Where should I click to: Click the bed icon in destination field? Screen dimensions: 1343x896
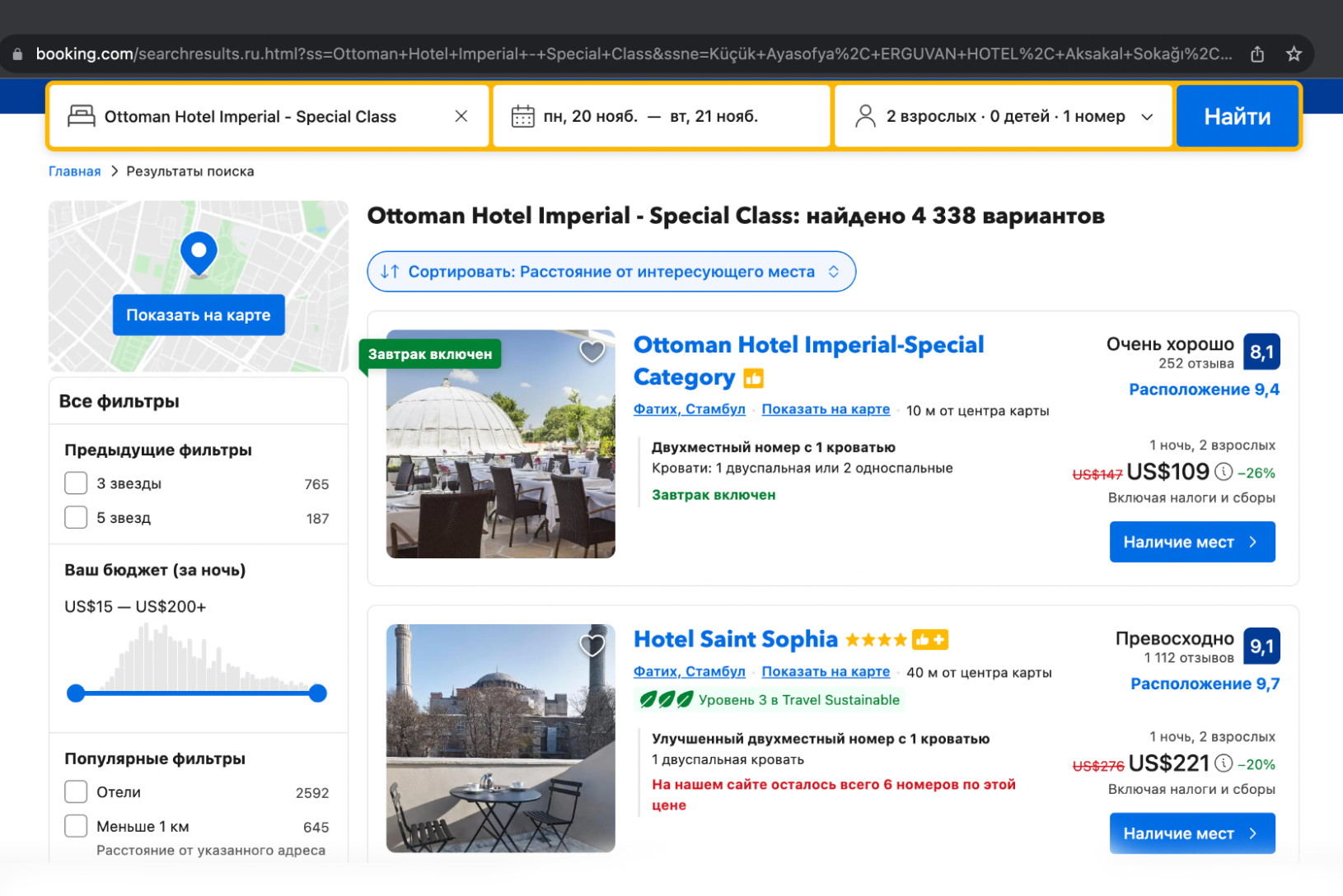pos(81,116)
